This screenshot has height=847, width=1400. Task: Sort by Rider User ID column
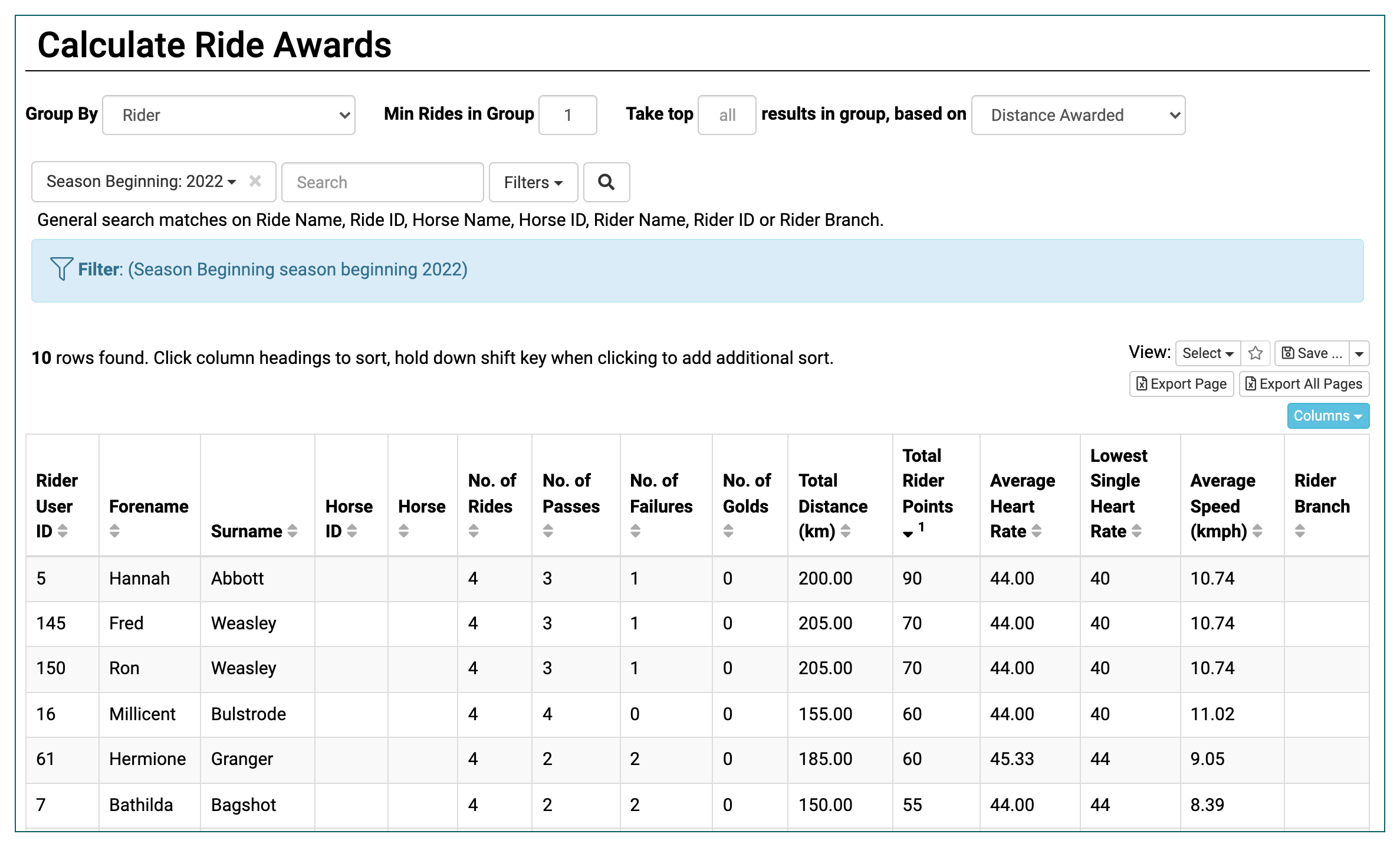63,531
